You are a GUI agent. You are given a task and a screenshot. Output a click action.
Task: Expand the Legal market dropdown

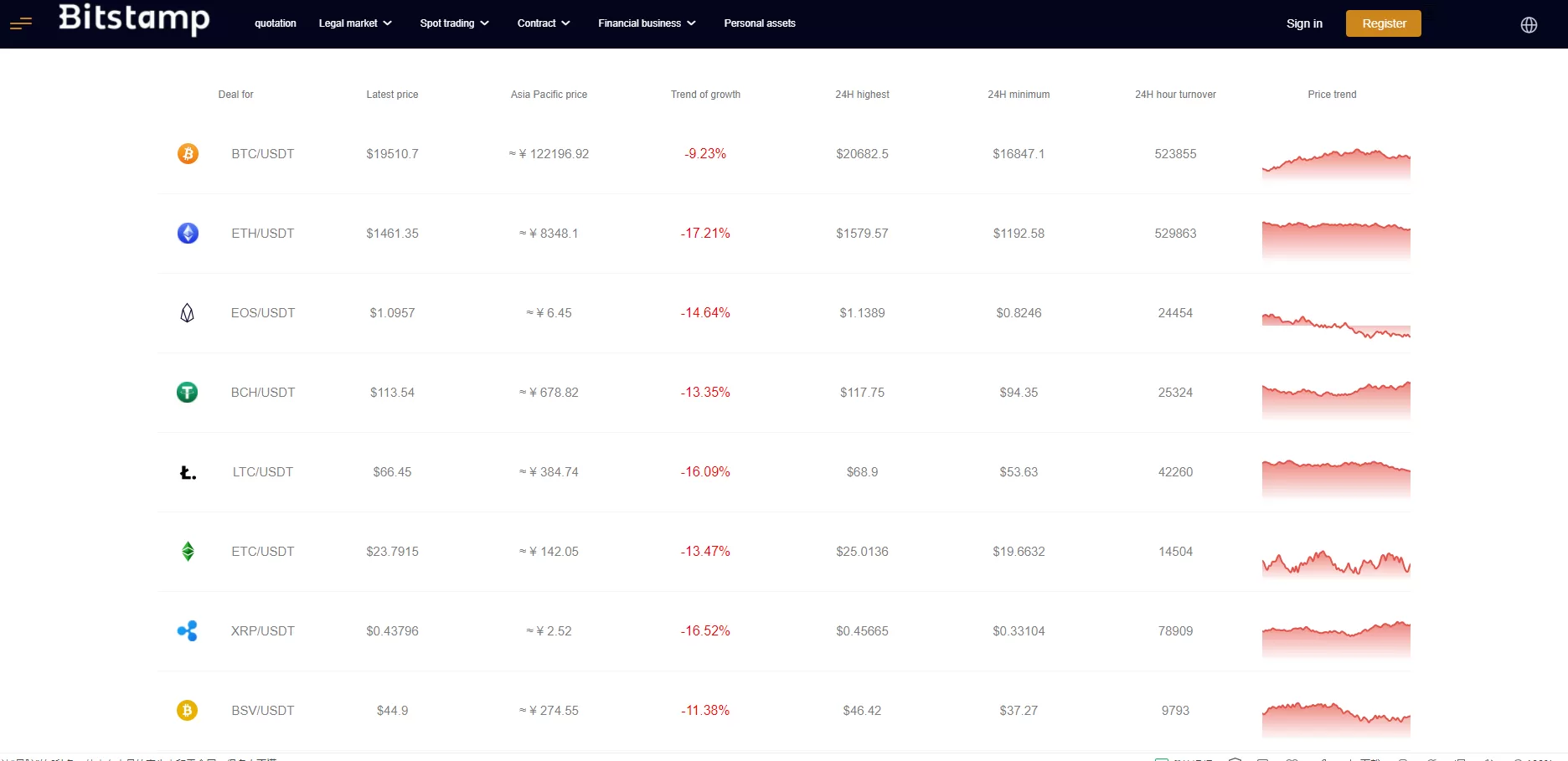pos(355,23)
